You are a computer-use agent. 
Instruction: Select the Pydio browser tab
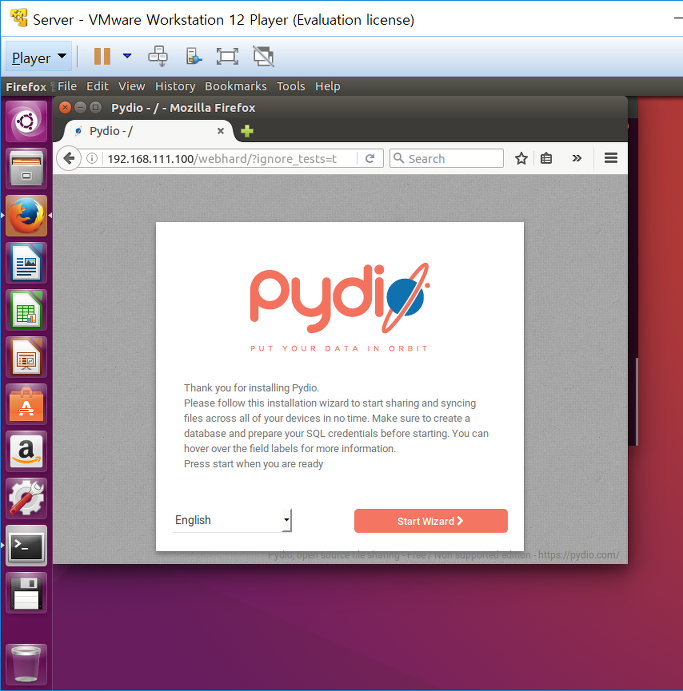click(x=148, y=131)
